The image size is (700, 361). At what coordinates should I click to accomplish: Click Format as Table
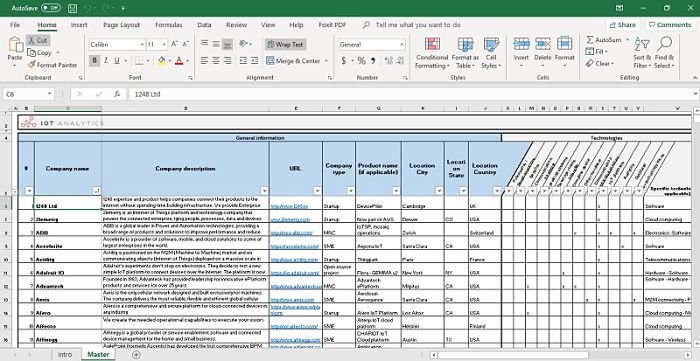pyautogui.click(x=465, y=53)
